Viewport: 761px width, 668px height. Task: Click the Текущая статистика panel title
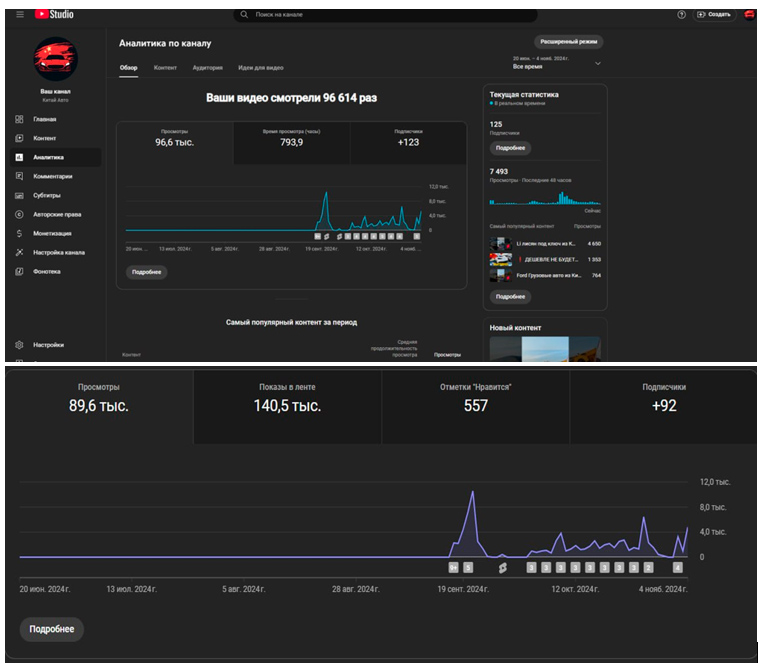(524, 95)
